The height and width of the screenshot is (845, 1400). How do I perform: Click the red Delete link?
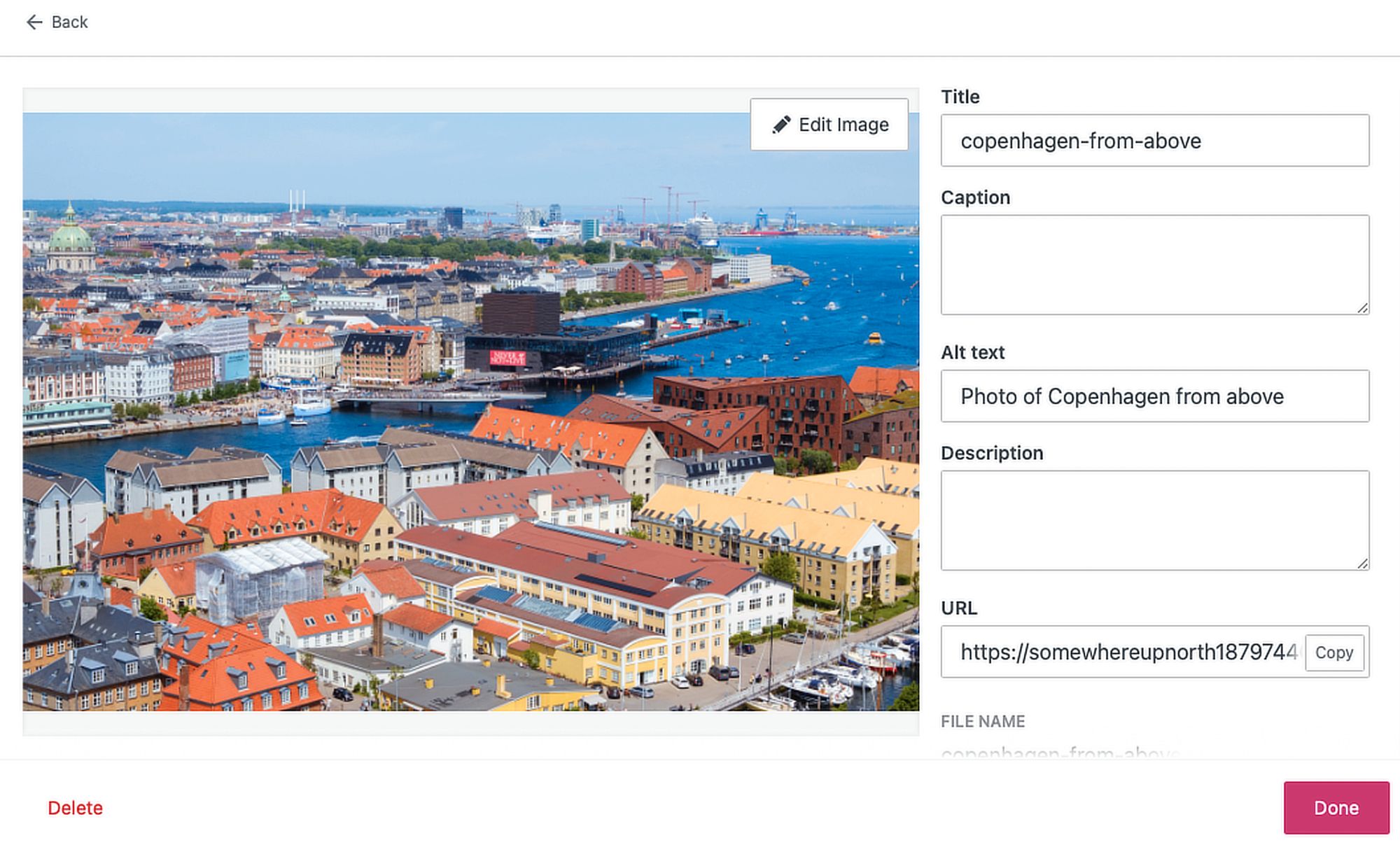tap(75, 808)
